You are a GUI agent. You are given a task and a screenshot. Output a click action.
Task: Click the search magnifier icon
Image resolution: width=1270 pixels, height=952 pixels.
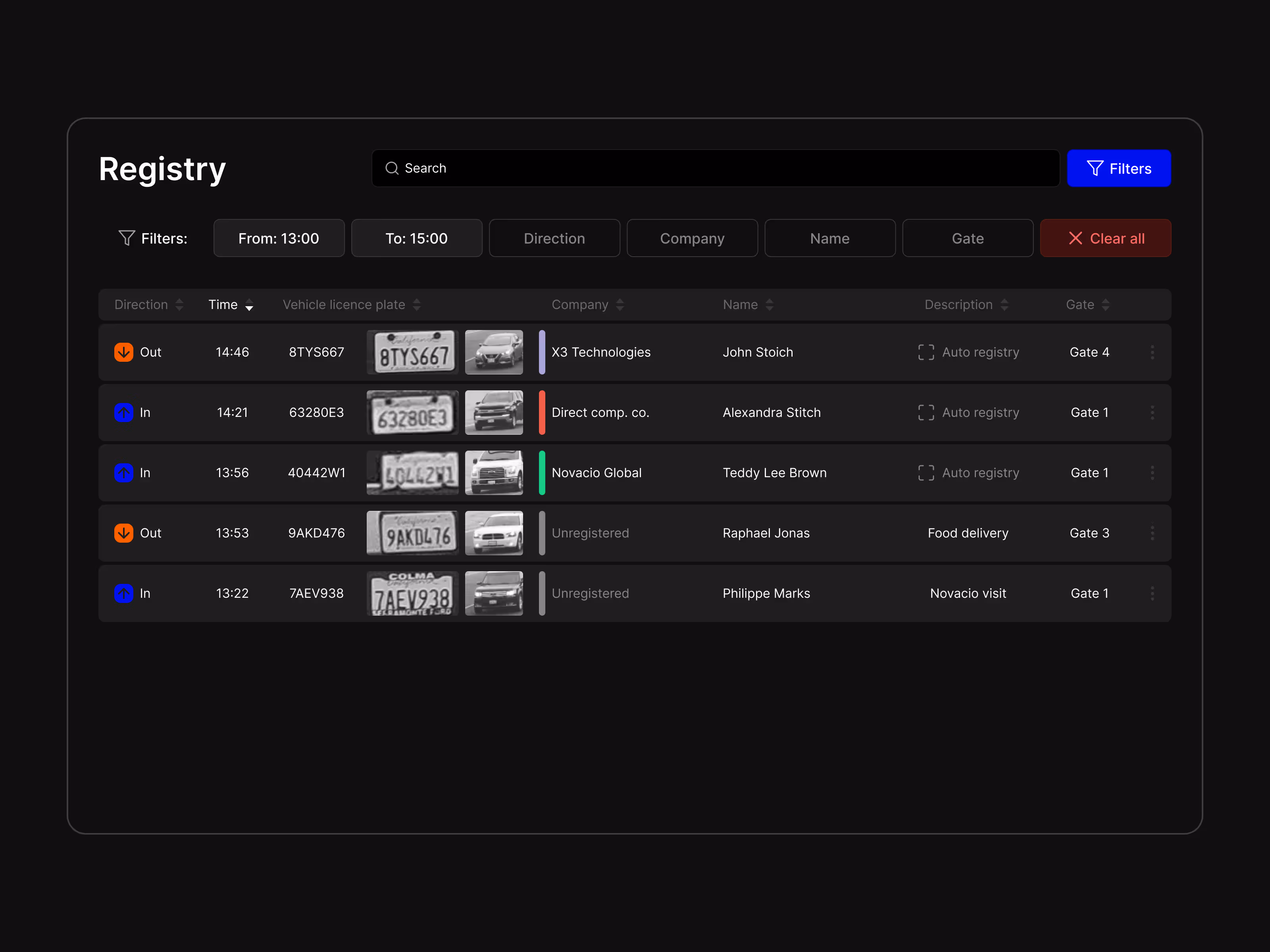point(392,168)
